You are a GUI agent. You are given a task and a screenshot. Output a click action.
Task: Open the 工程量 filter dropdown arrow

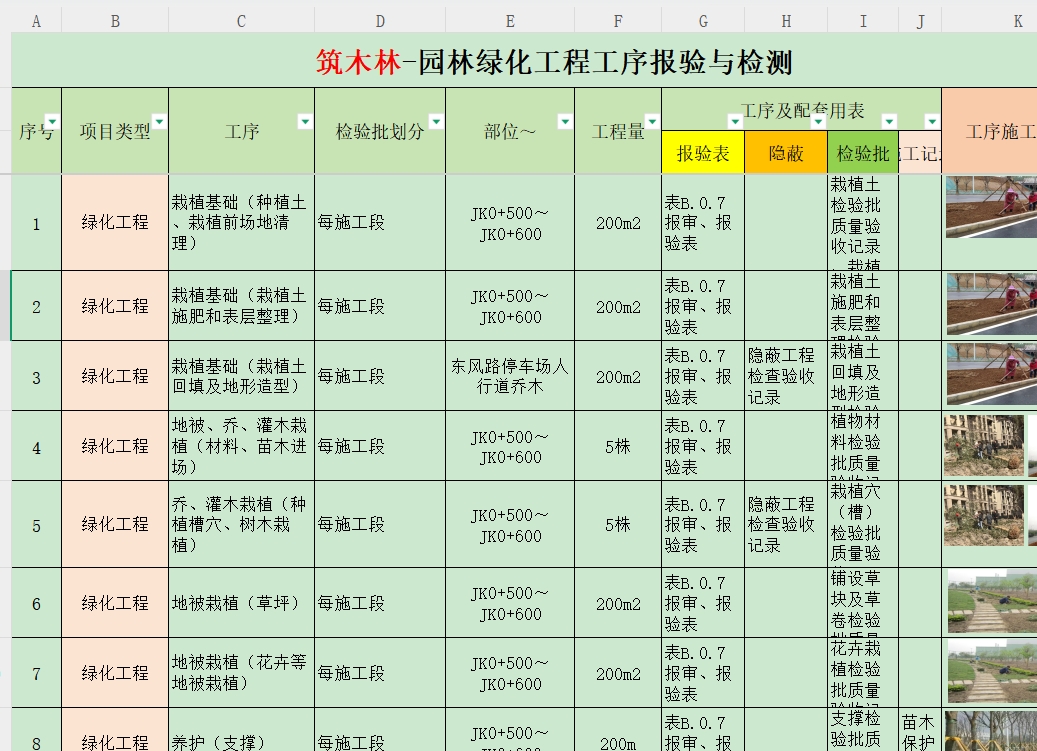653,122
